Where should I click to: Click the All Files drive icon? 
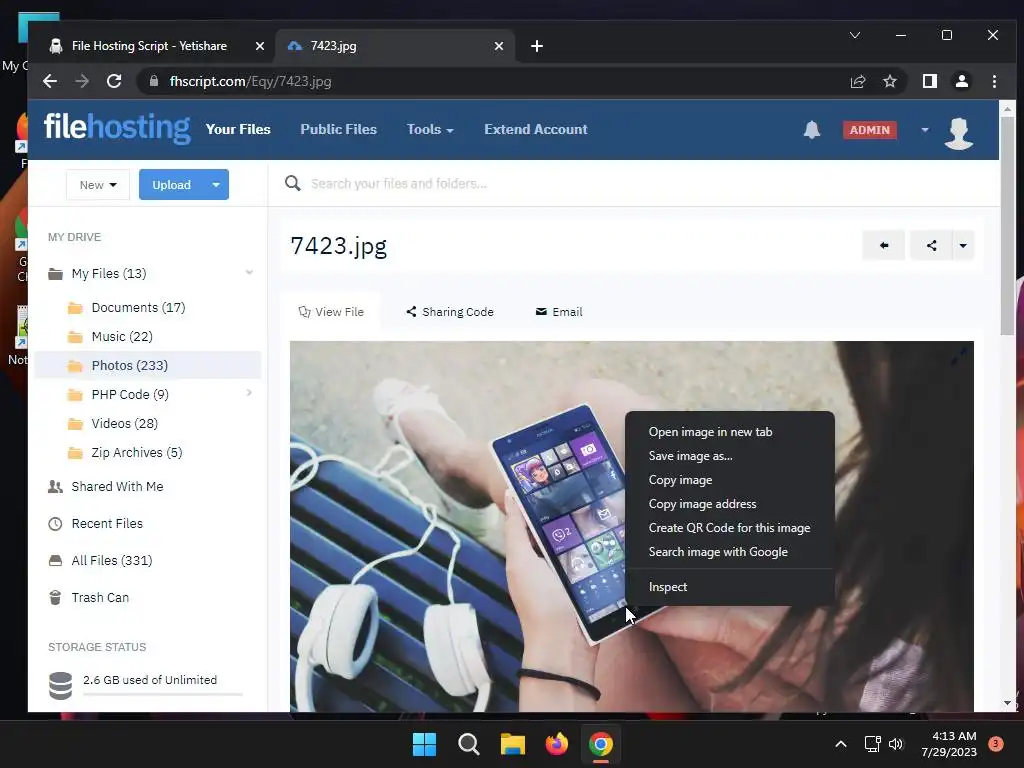(56, 560)
